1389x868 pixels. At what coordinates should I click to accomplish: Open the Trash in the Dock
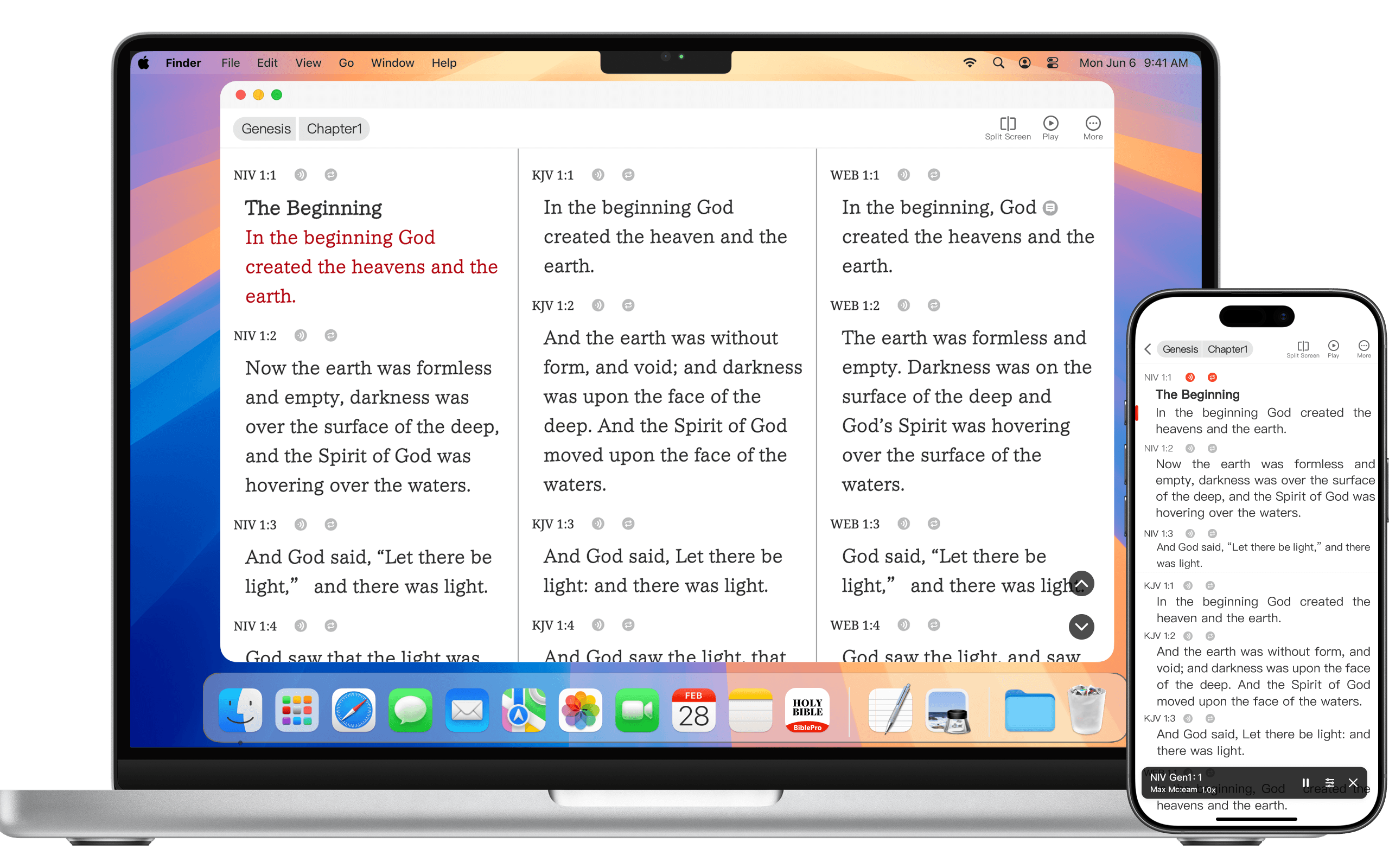tap(1086, 710)
